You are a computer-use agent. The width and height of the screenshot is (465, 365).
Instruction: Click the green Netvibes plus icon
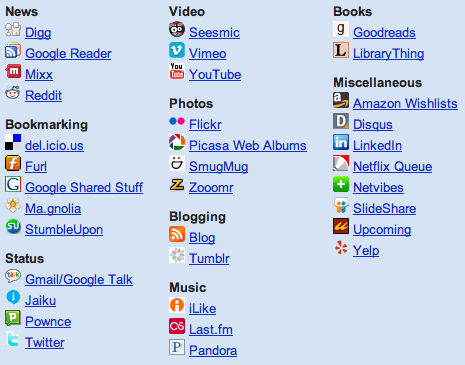[x=341, y=185]
